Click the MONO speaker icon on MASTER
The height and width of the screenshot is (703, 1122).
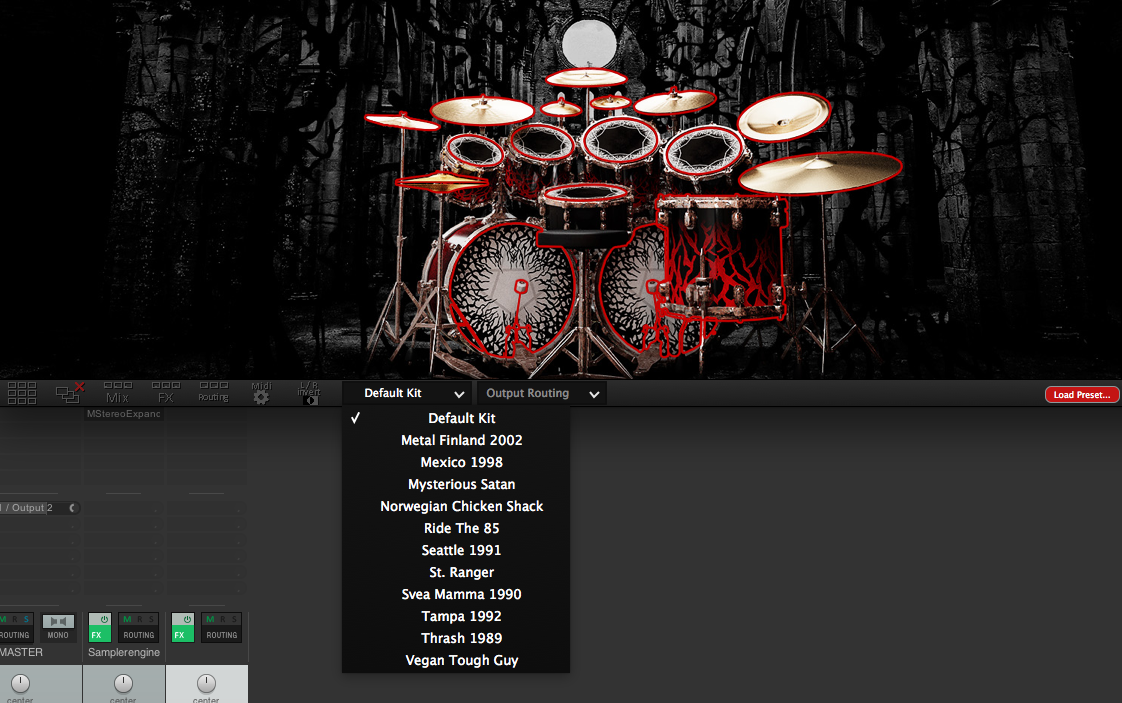click(58, 621)
